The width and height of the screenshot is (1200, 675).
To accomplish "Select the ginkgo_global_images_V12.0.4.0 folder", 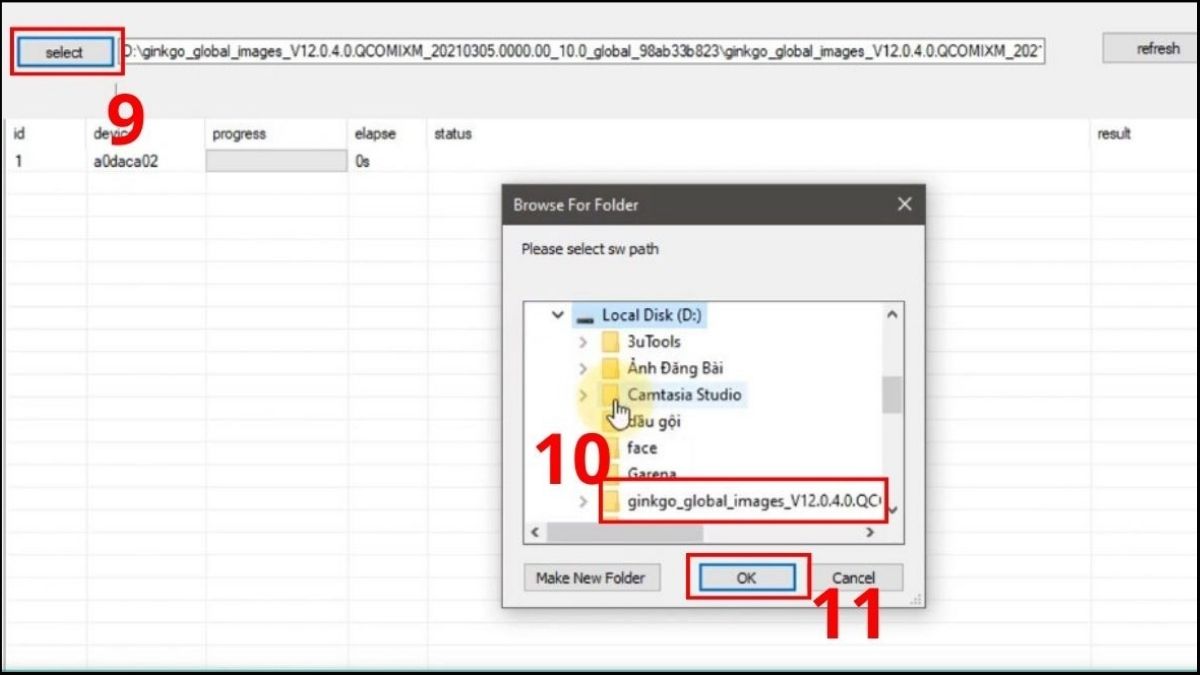I will [x=754, y=501].
